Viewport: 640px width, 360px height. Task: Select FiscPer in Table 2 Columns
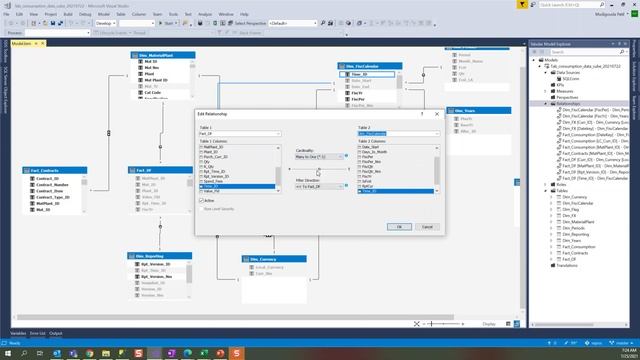pyautogui.click(x=367, y=157)
